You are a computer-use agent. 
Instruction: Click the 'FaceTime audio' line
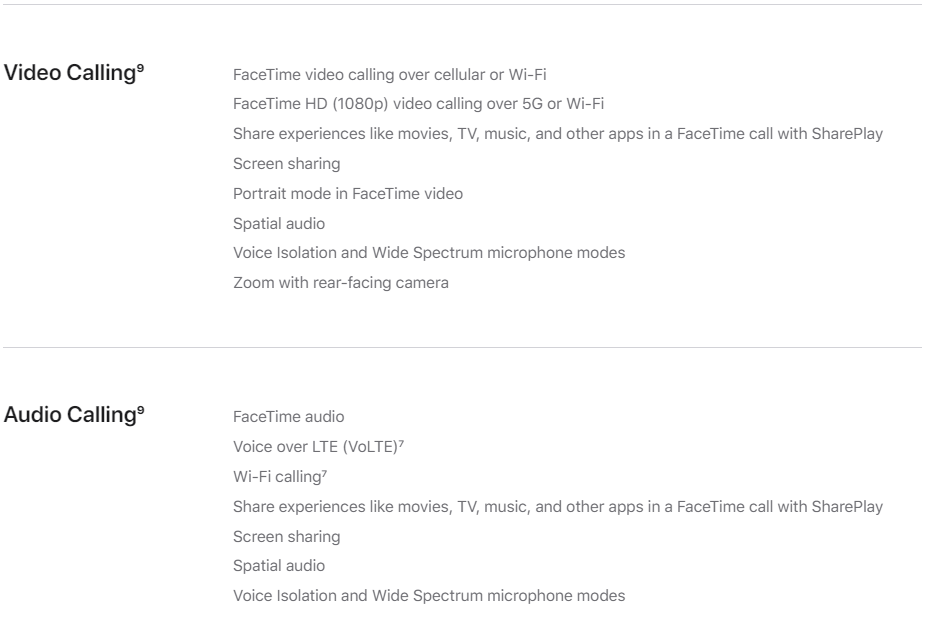(x=288, y=417)
